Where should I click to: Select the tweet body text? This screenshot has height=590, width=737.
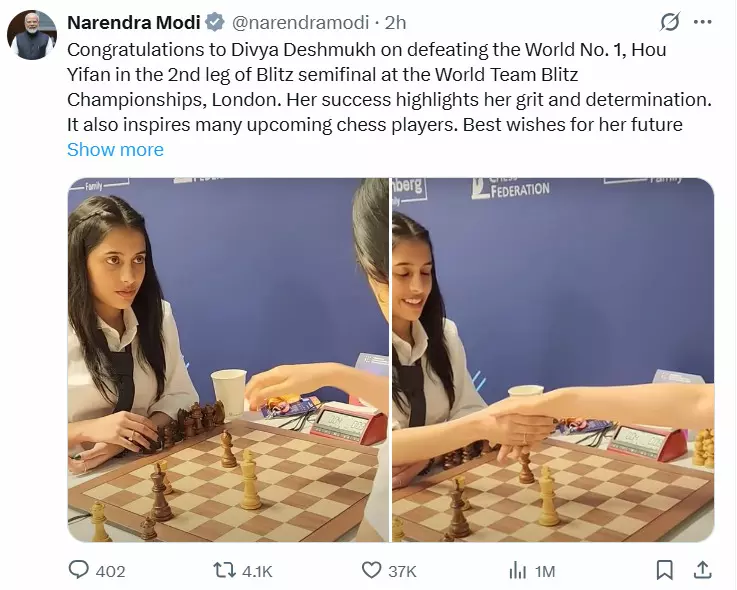coord(389,87)
